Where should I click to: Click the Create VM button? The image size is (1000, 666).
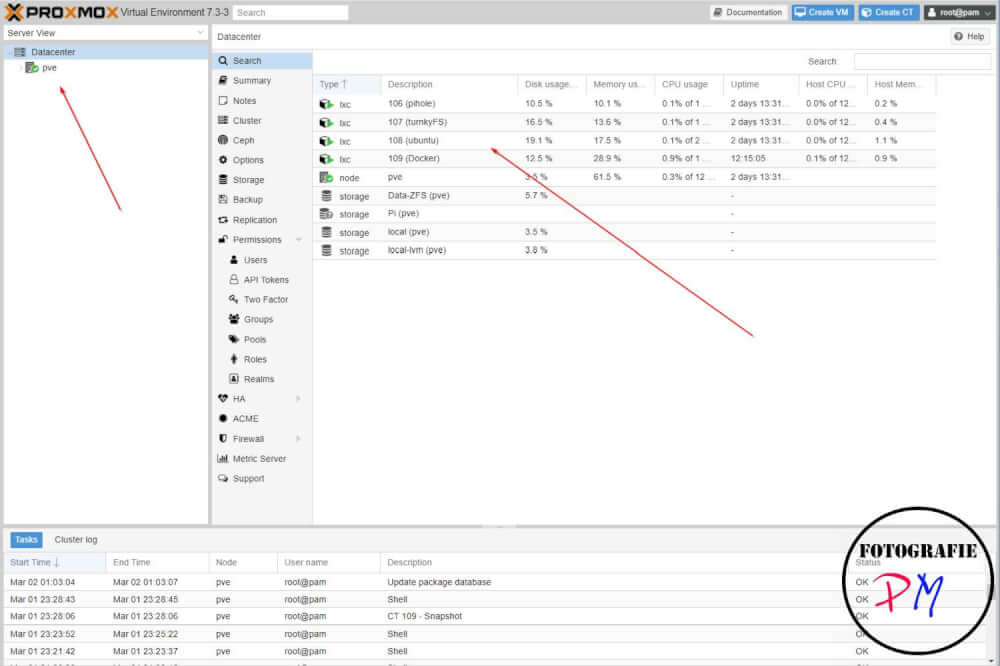point(823,12)
